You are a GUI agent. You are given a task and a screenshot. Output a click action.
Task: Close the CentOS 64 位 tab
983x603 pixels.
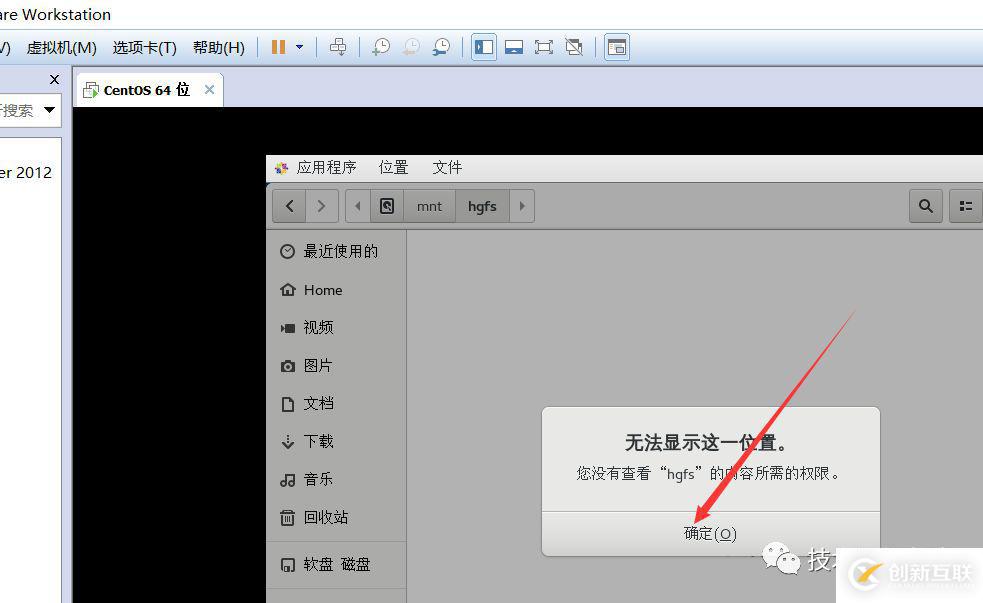tap(209, 90)
